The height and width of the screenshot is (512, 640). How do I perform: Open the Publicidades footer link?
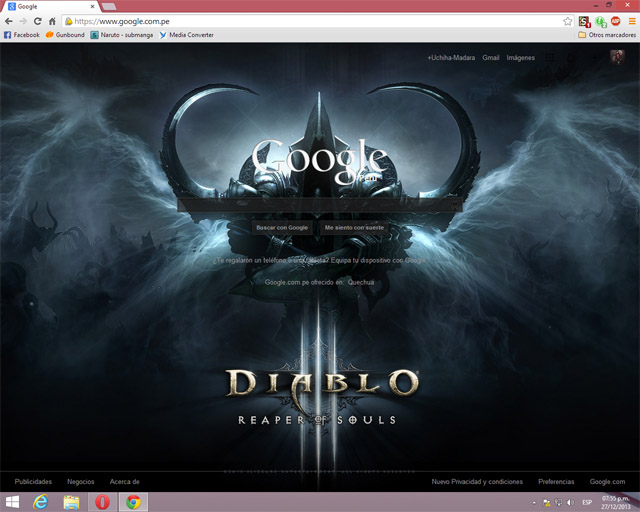[33, 482]
